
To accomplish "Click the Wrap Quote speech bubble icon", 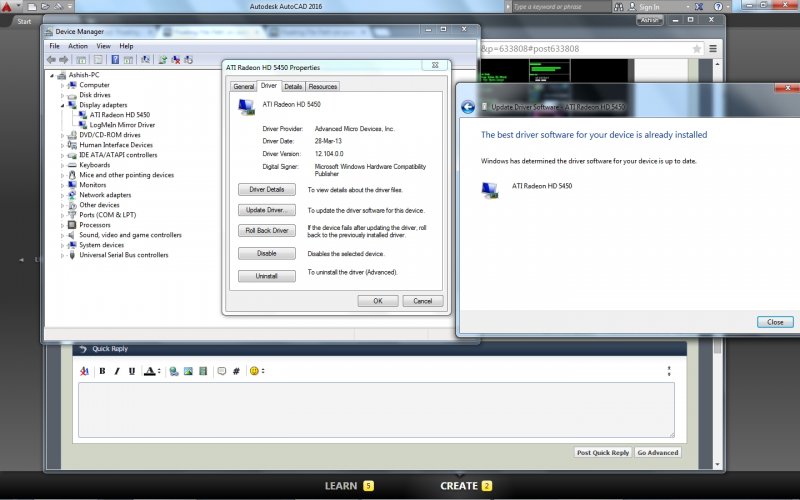I will (221, 371).
